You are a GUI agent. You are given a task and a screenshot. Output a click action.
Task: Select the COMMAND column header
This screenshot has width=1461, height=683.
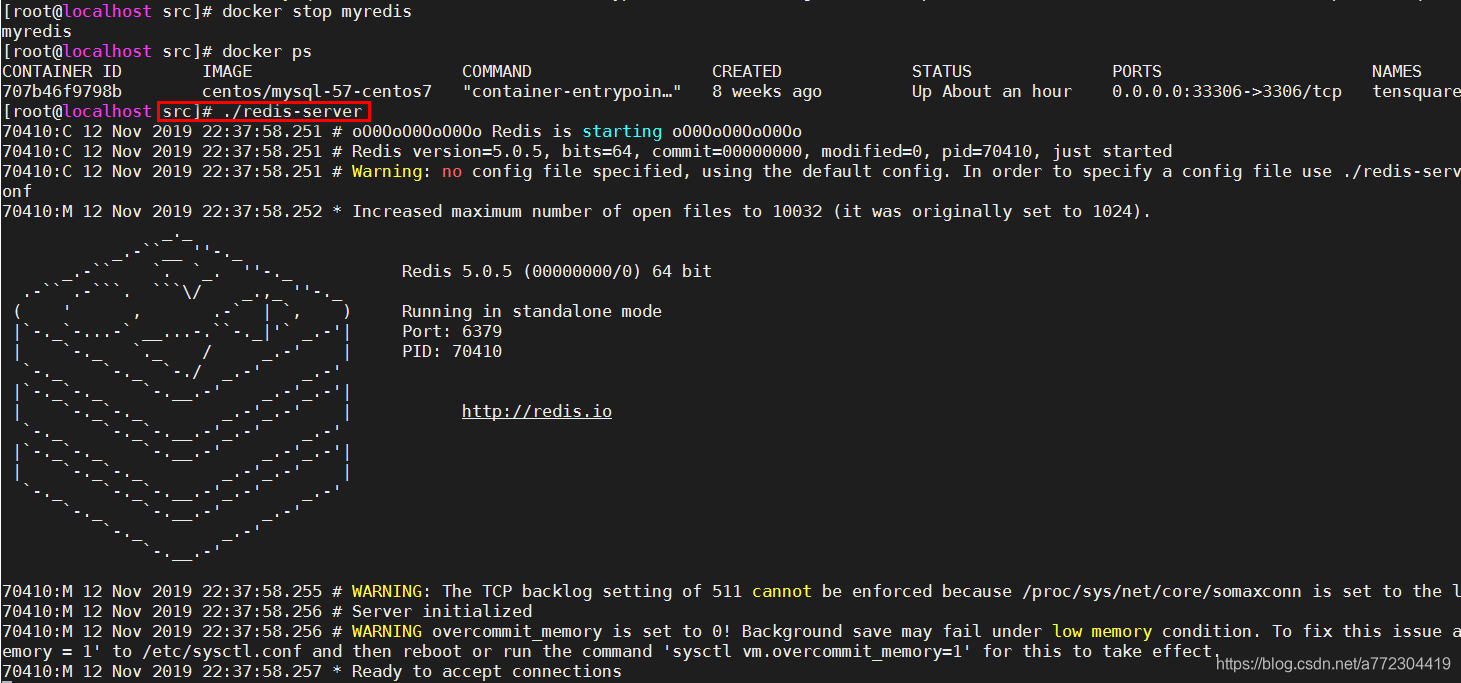click(497, 71)
